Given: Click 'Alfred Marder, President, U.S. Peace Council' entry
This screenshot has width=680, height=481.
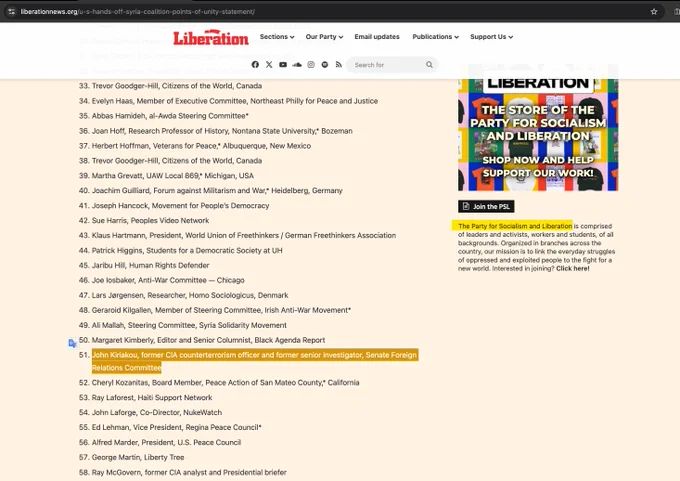Looking at the screenshot, I should pyautogui.click(x=166, y=442).
